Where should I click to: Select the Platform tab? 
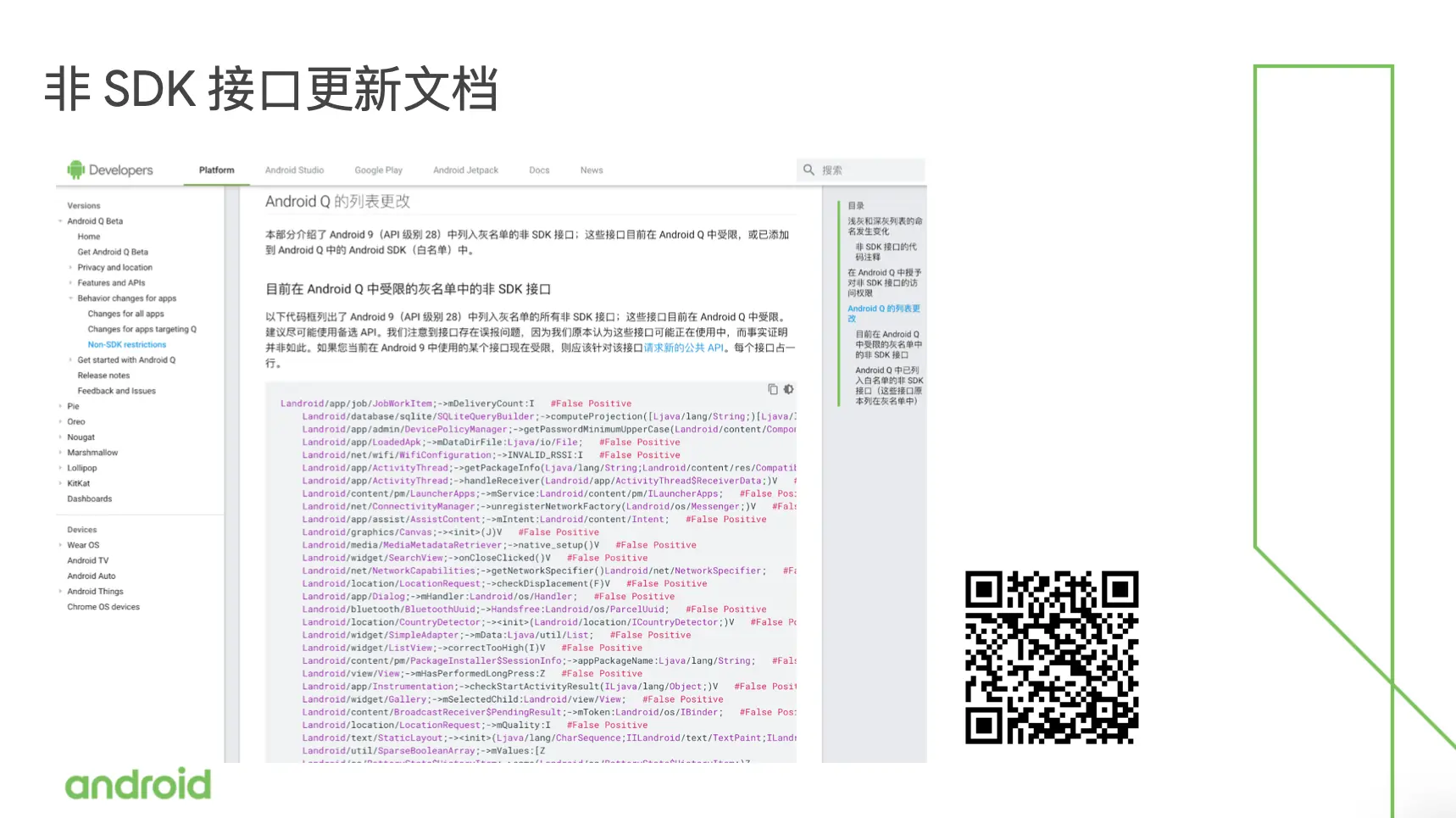[x=217, y=170]
